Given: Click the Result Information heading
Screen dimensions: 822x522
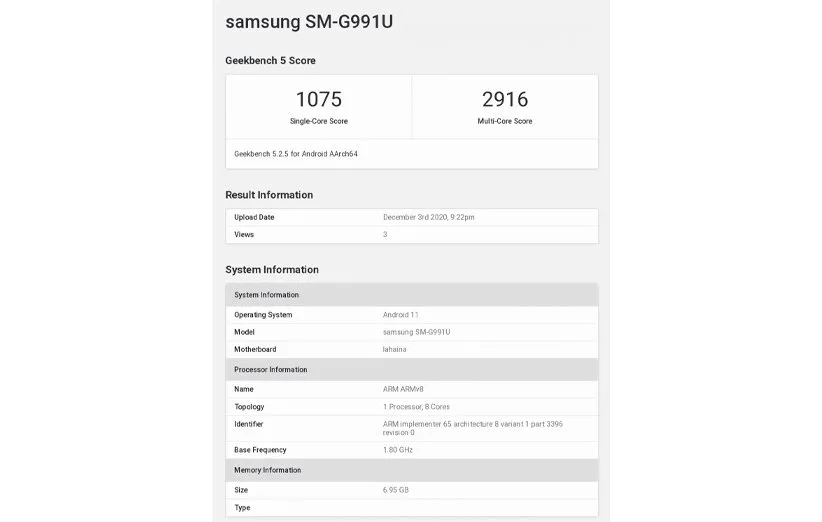Looking at the screenshot, I should tap(269, 195).
